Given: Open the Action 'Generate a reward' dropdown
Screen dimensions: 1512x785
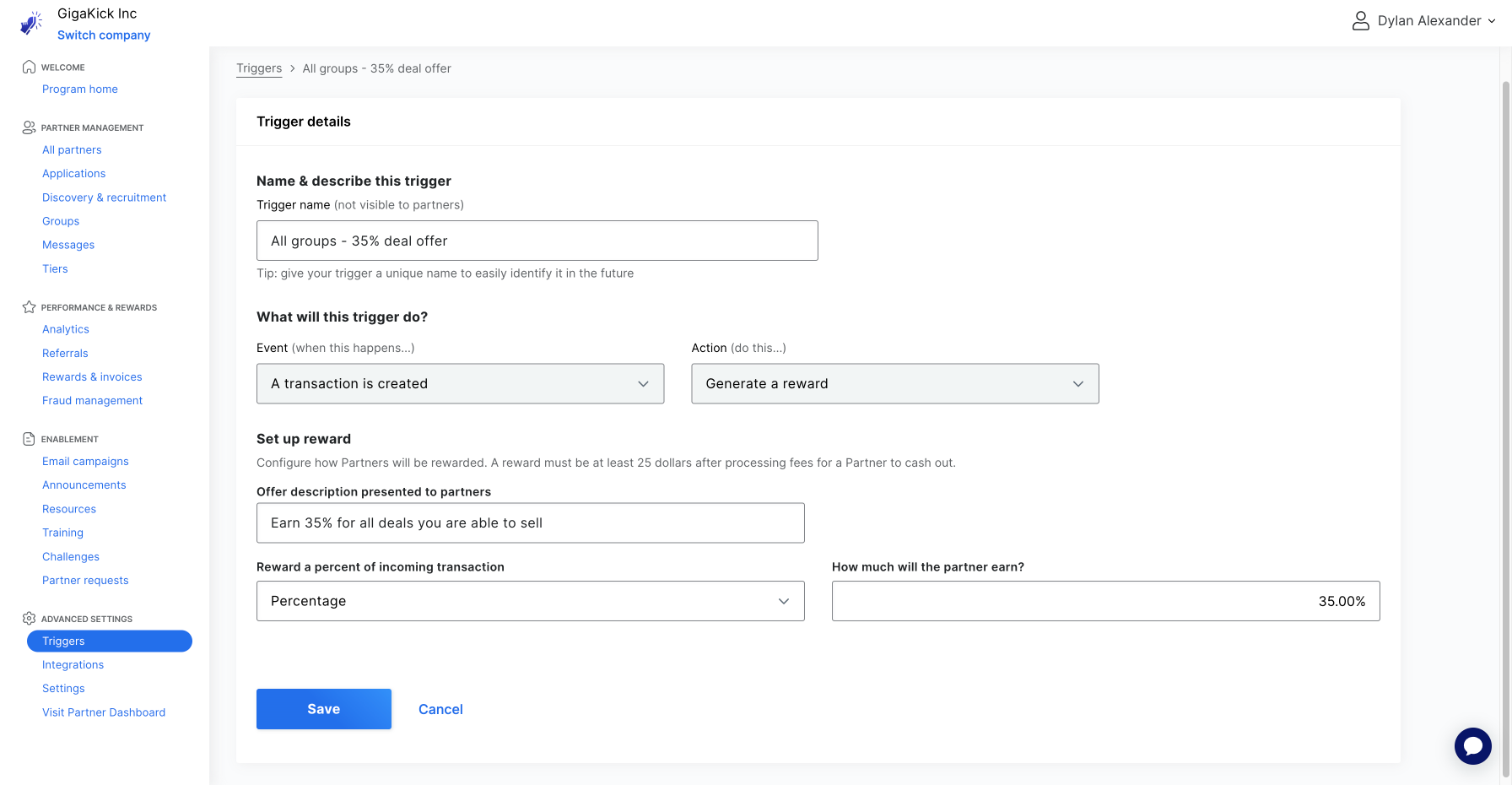Looking at the screenshot, I should tap(895, 384).
